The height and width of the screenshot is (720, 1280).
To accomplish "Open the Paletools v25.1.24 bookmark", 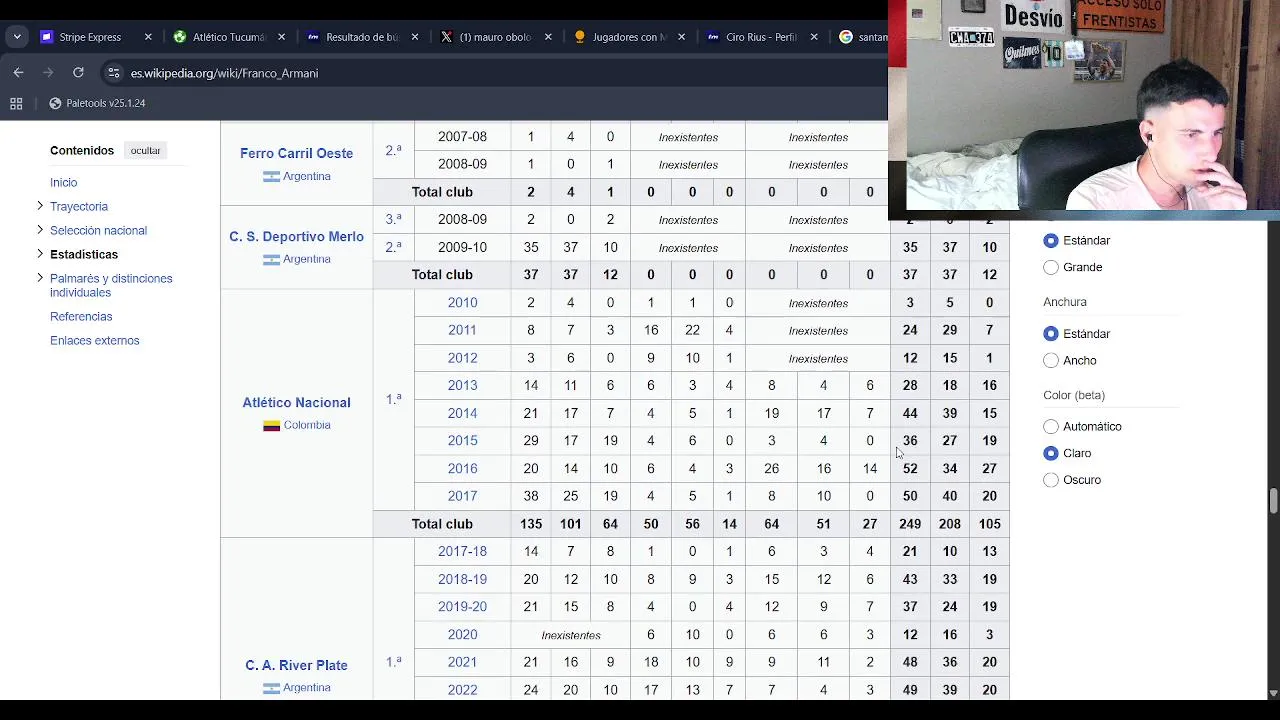I will [97, 103].
